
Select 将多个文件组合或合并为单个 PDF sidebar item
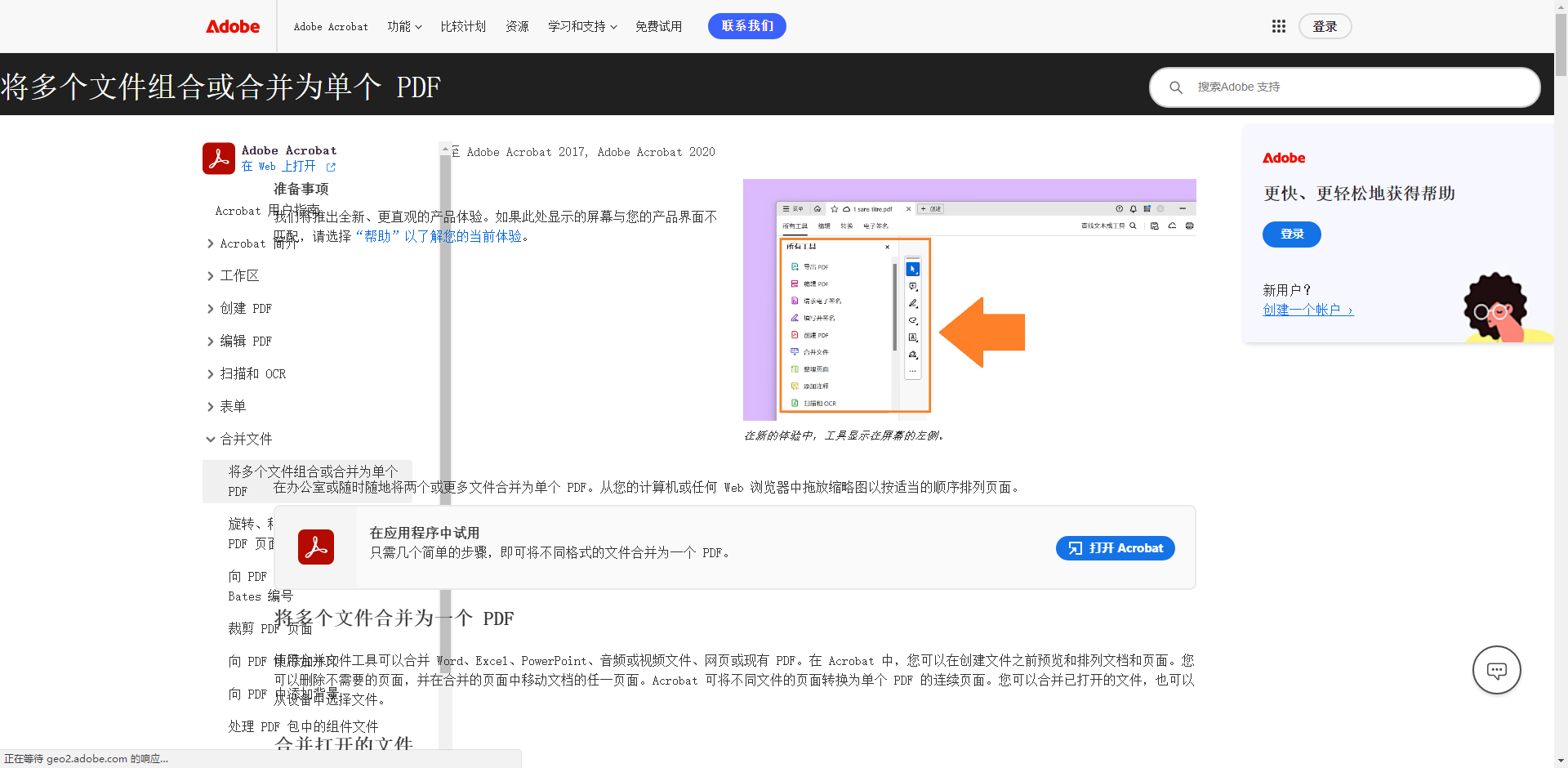click(x=307, y=481)
